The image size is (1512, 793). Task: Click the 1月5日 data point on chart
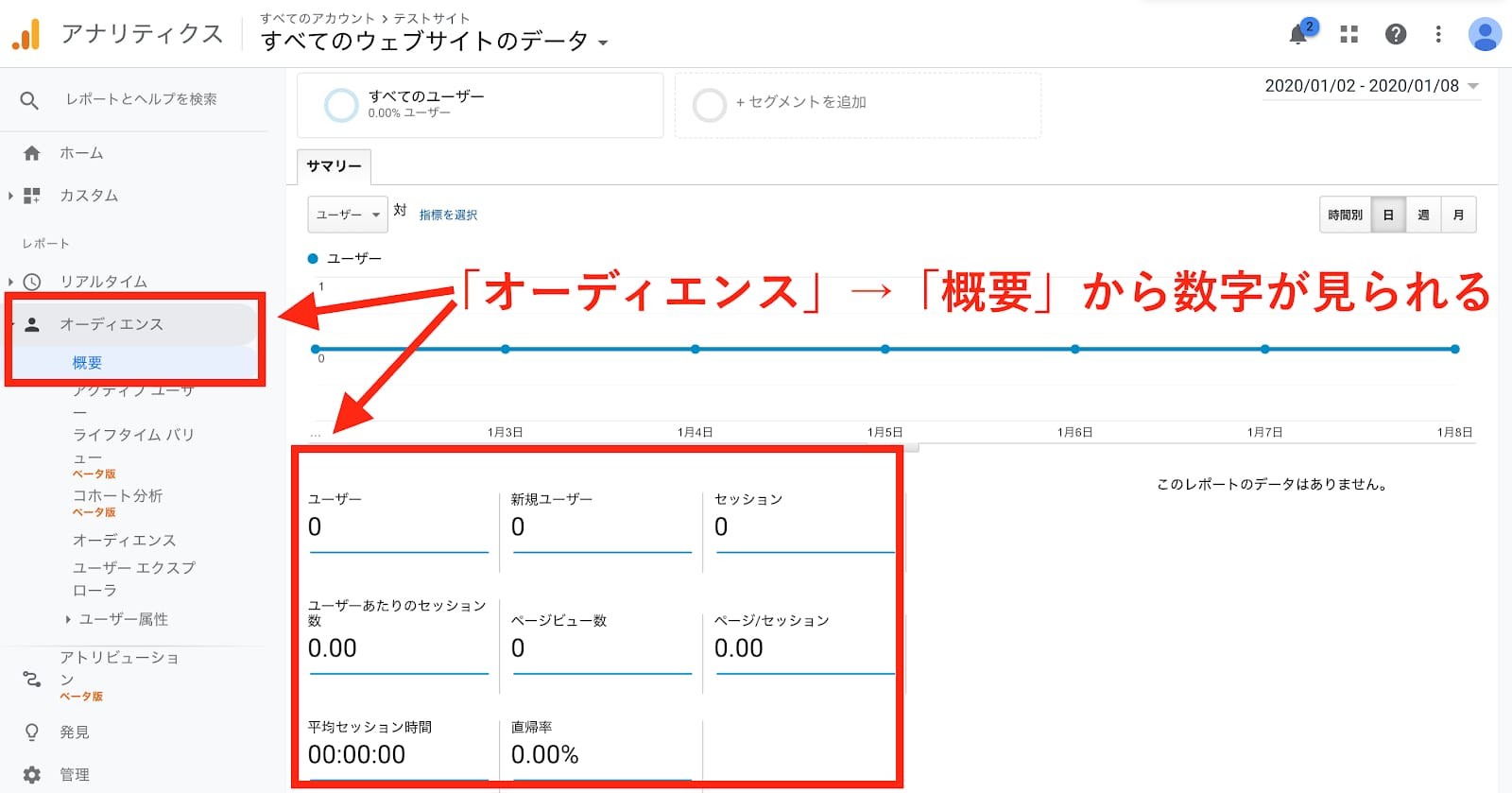click(x=885, y=349)
